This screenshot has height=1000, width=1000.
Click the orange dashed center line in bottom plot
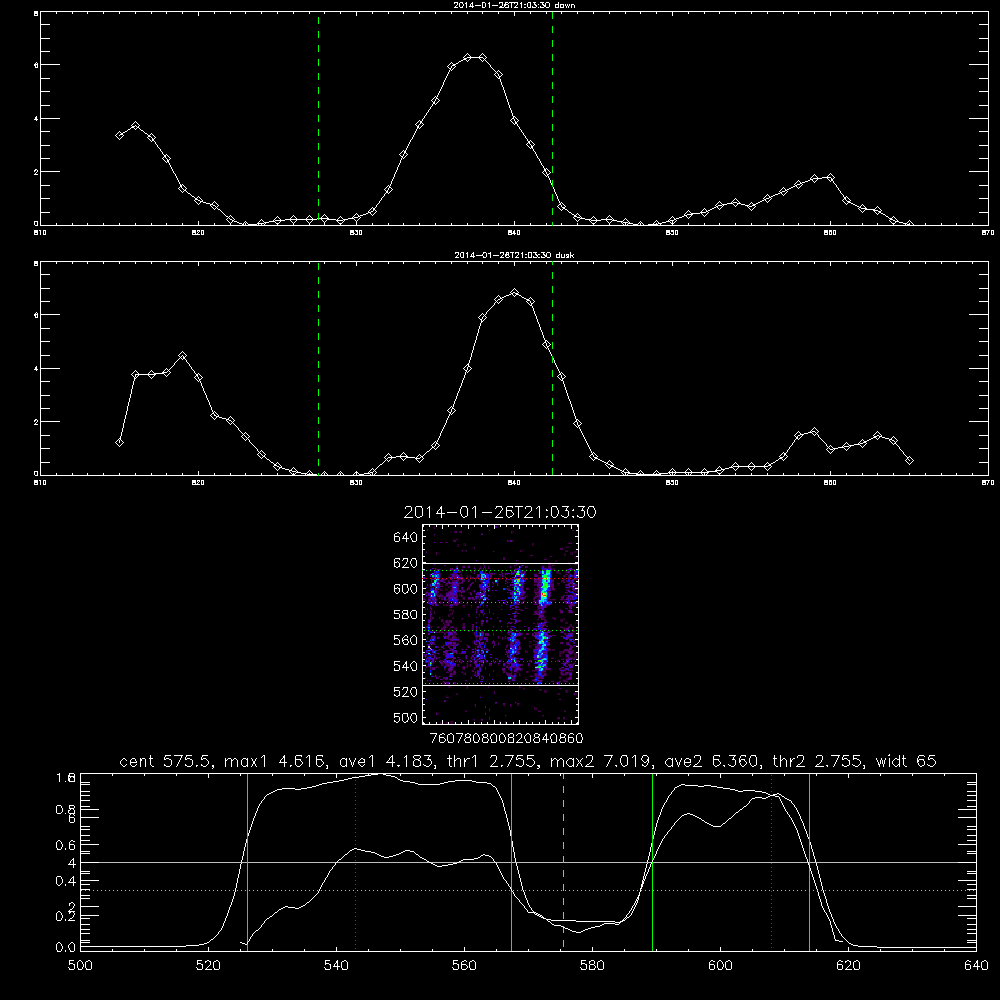point(563,861)
